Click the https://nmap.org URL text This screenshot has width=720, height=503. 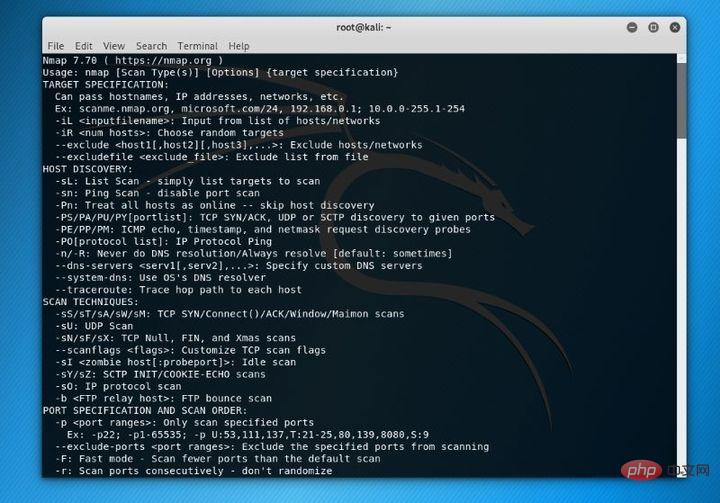[163, 60]
